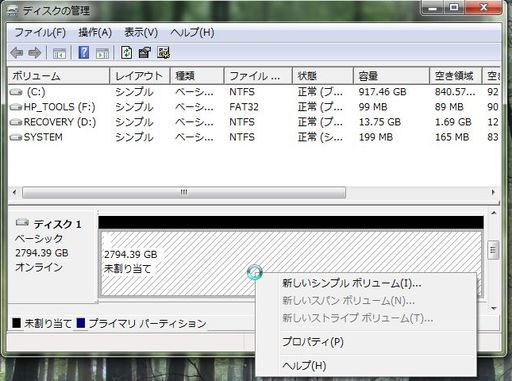Click the vertical scrollbar thumb in disk pane
This screenshot has width=512, height=381.
point(493,250)
